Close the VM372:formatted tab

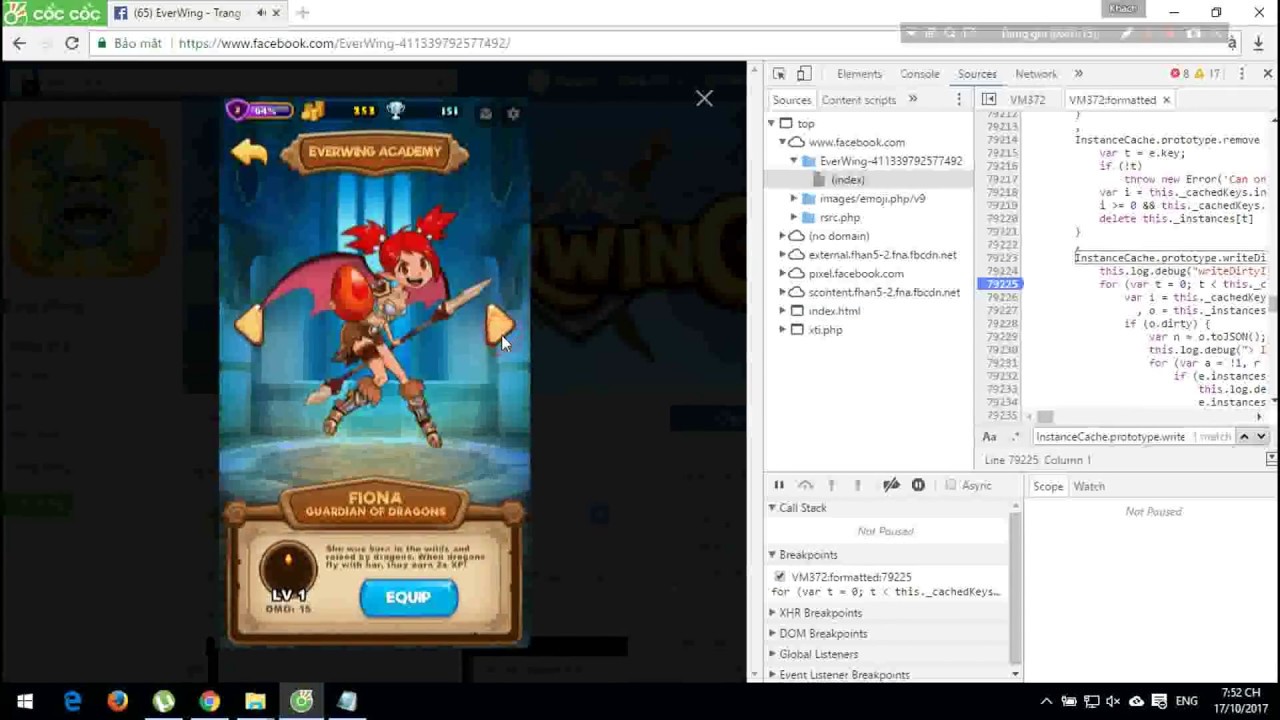click(1166, 100)
